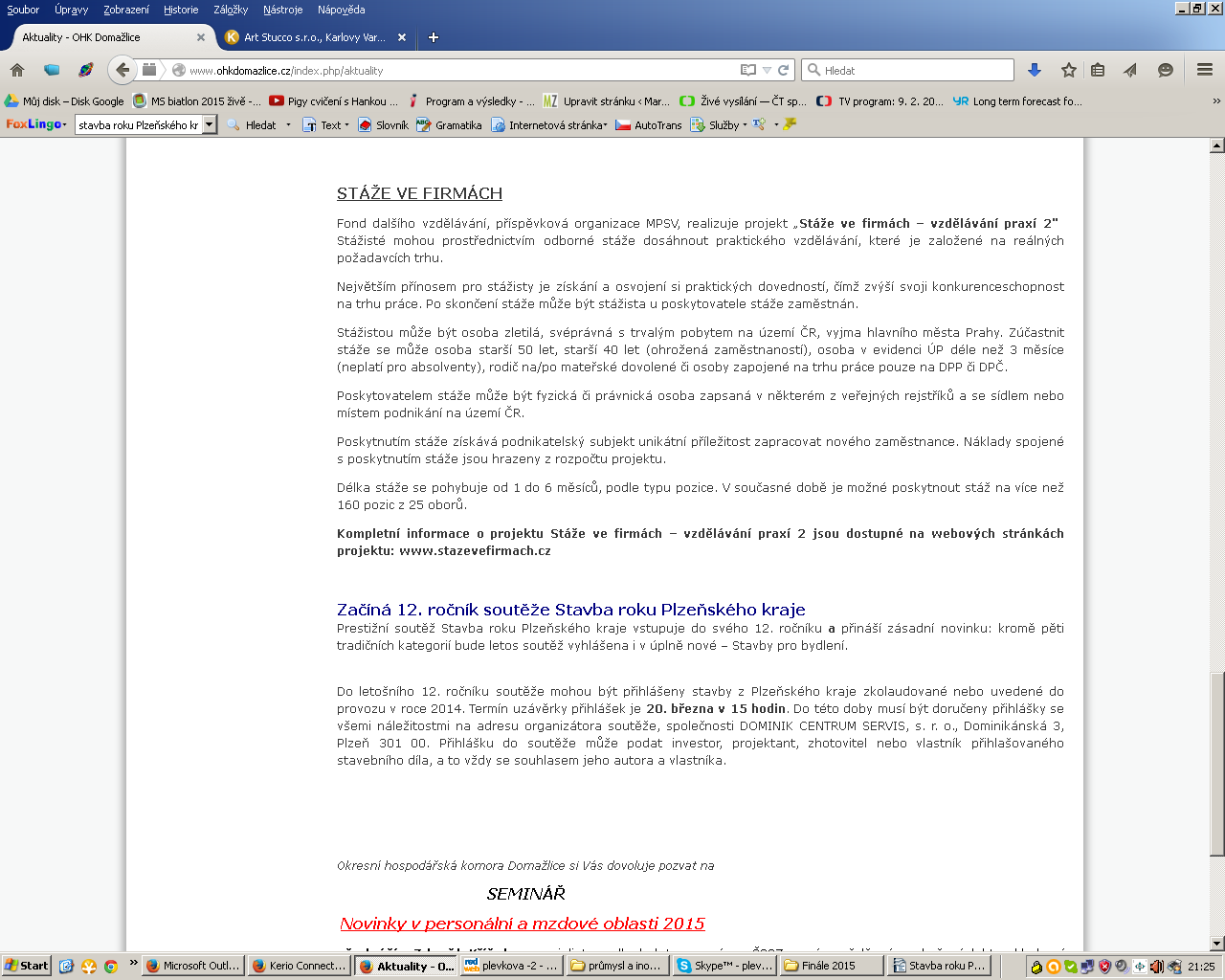The width and height of the screenshot is (1225, 980).
Task: Open the Downloads arrow icon
Action: (x=1035, y=70)
